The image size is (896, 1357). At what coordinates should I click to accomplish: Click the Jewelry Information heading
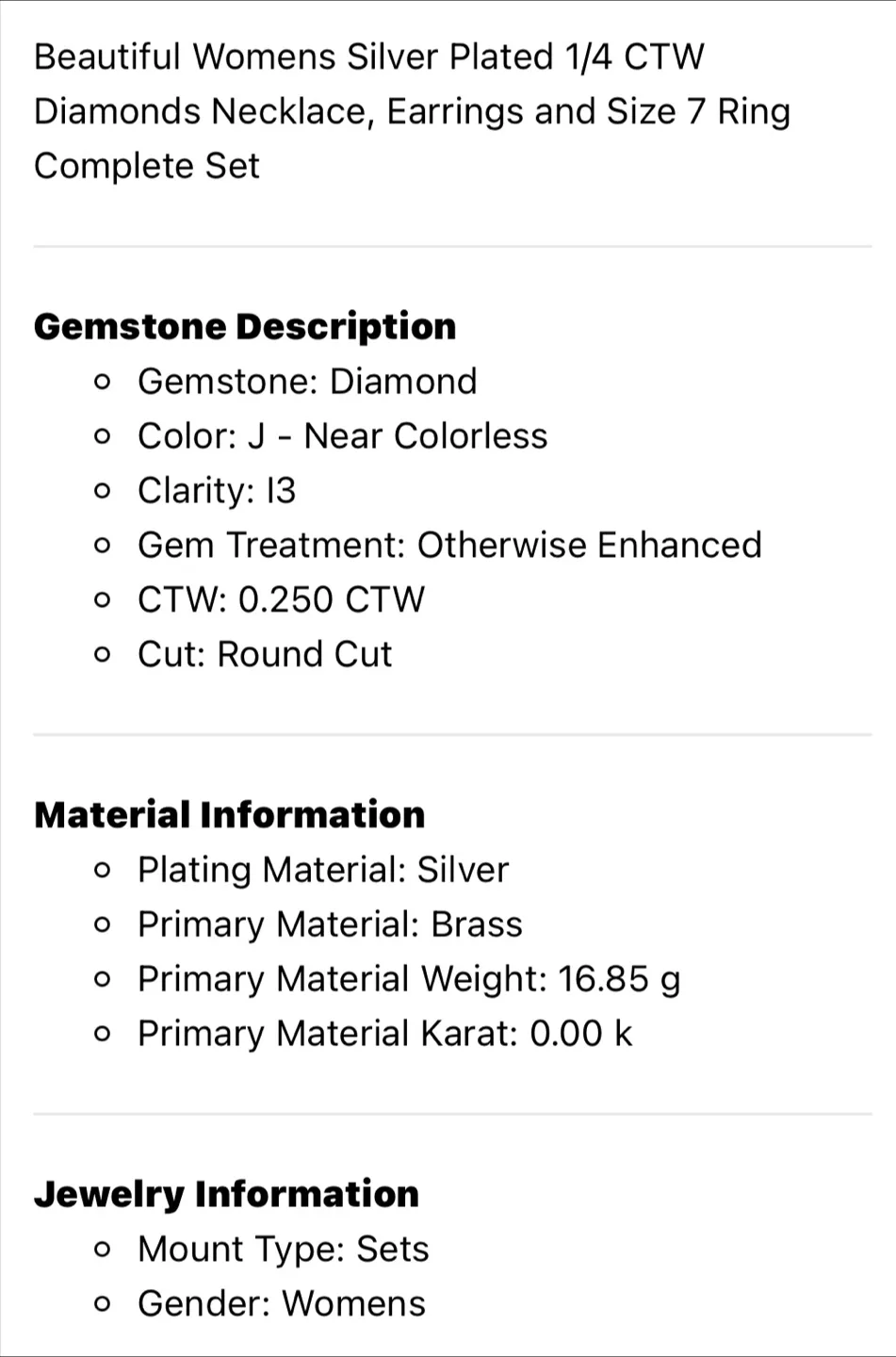point(226,1194)
